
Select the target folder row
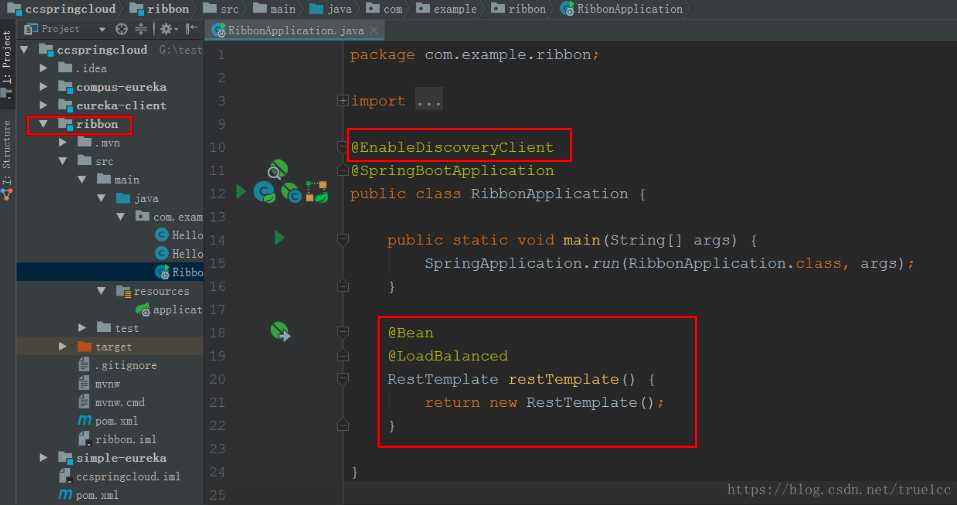pyautogui.click(x=110, y=346)
